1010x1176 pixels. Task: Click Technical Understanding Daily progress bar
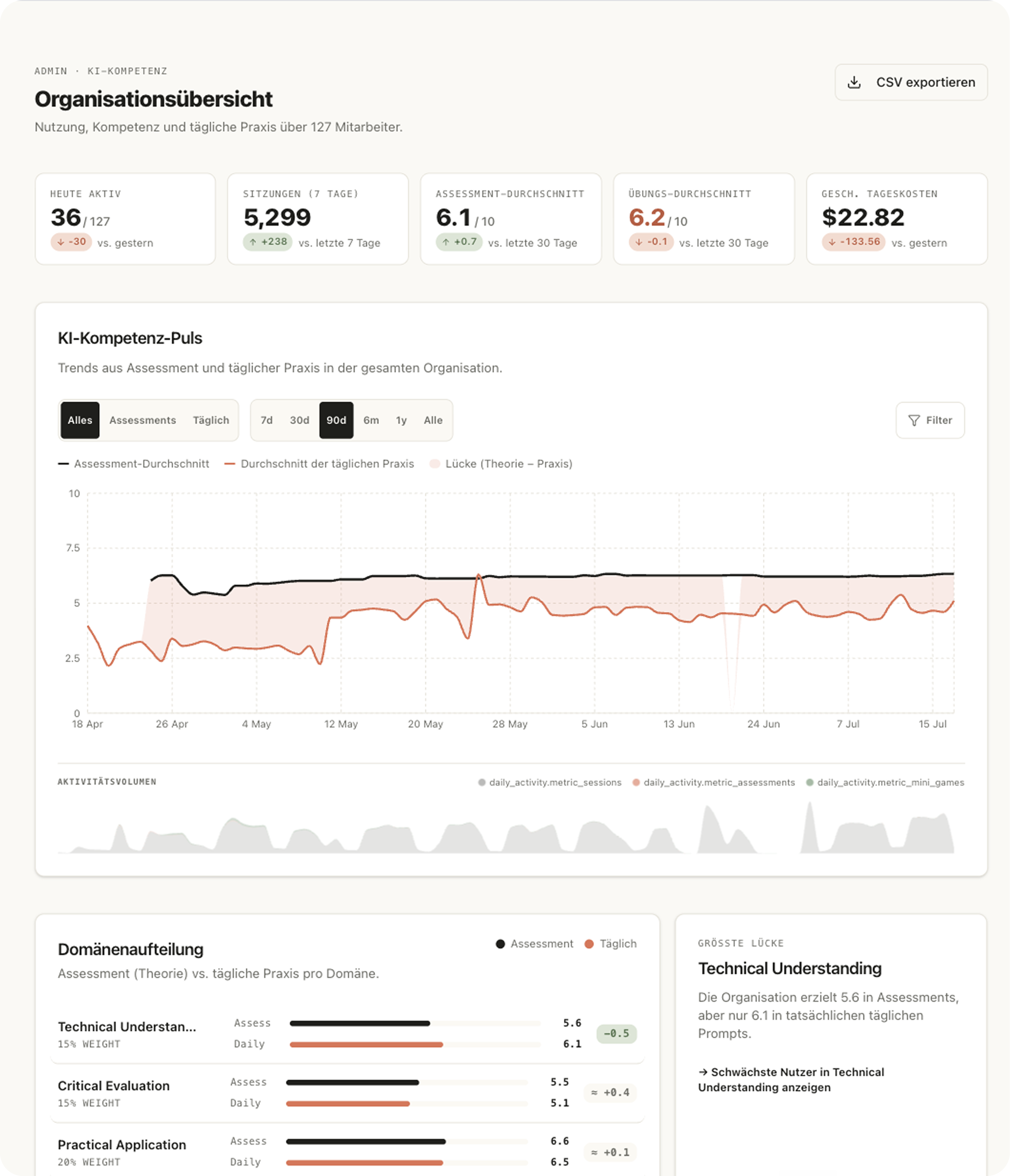(x=415, y=1044)
